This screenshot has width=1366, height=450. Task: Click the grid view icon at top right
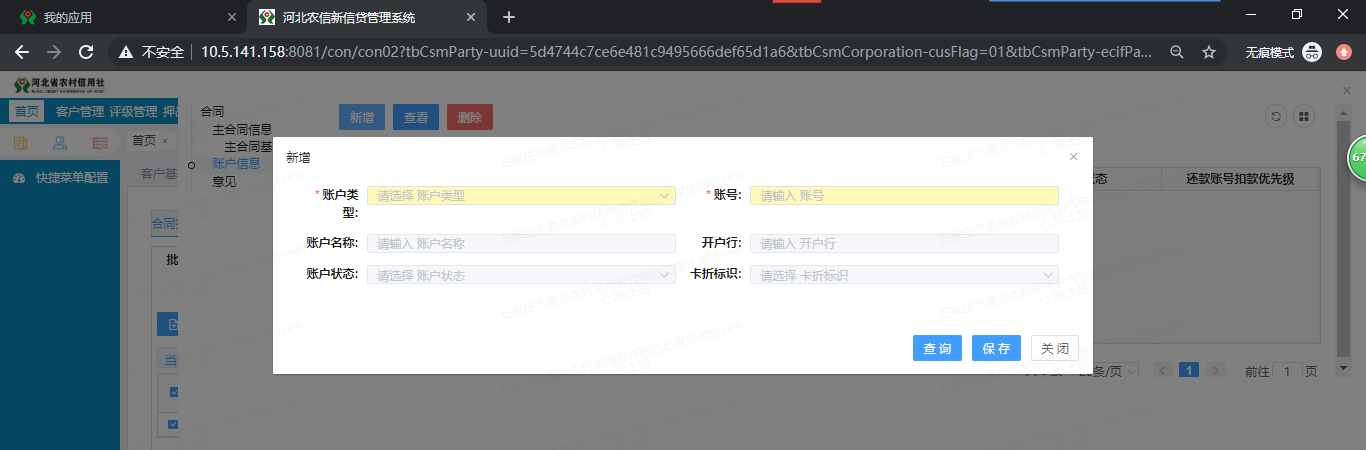[x=1303, y=117]
